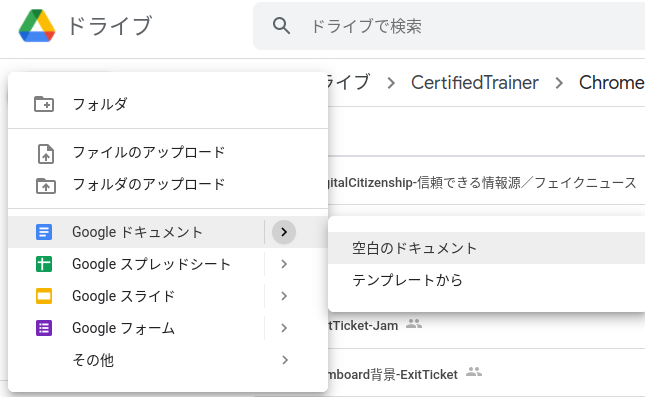Click the Google Drive logo
This screenshot has height=397, width=645.
tap(37, 26)
